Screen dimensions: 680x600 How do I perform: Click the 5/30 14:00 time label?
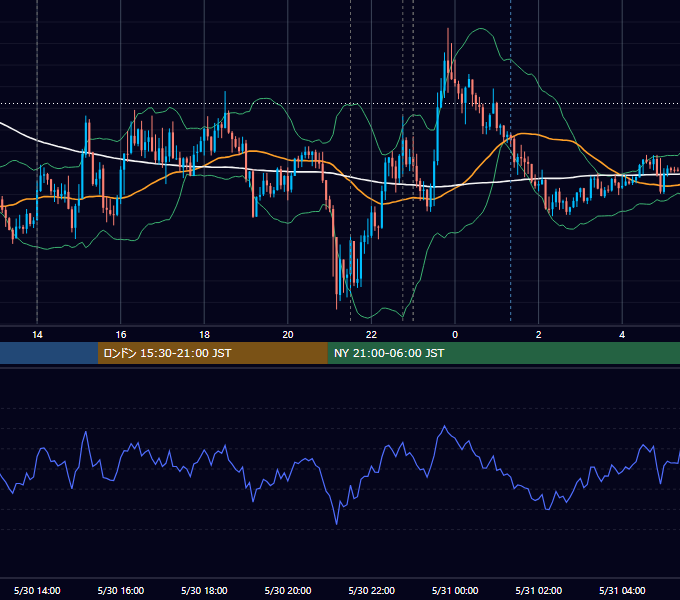pos(37,590)
